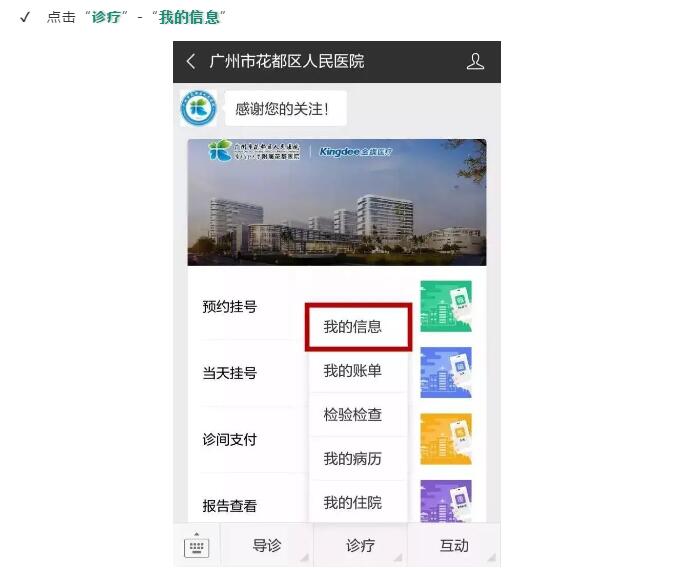The height and width of the screenshot is (572, 674).
Task: Collapse the 诊疗 bottom menu
Action: click(x=360, y=546)
